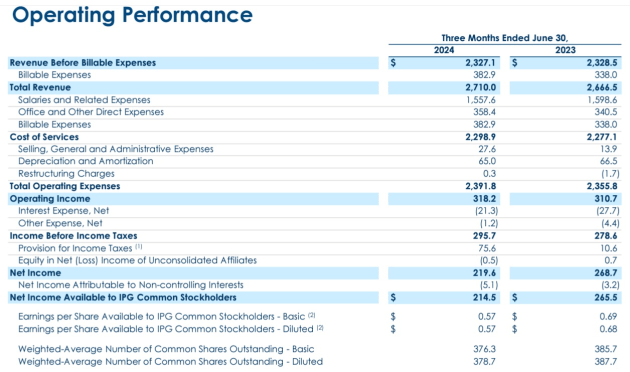Select the "Restructuring Charges" label
Screen dimensions: 630x372
66,174
